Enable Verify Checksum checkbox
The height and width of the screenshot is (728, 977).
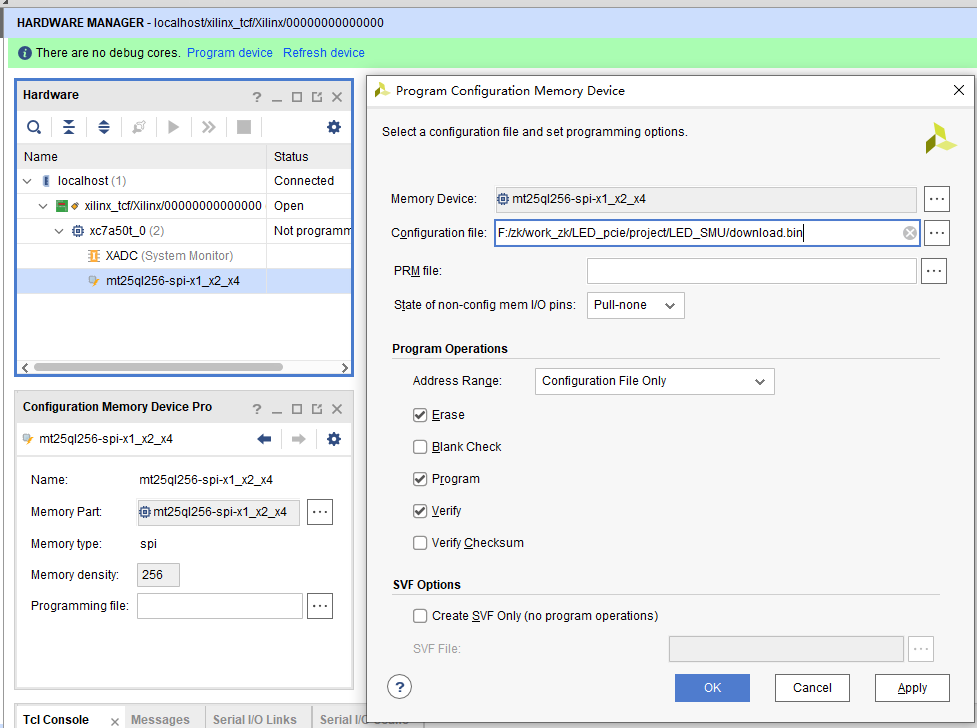420,543
